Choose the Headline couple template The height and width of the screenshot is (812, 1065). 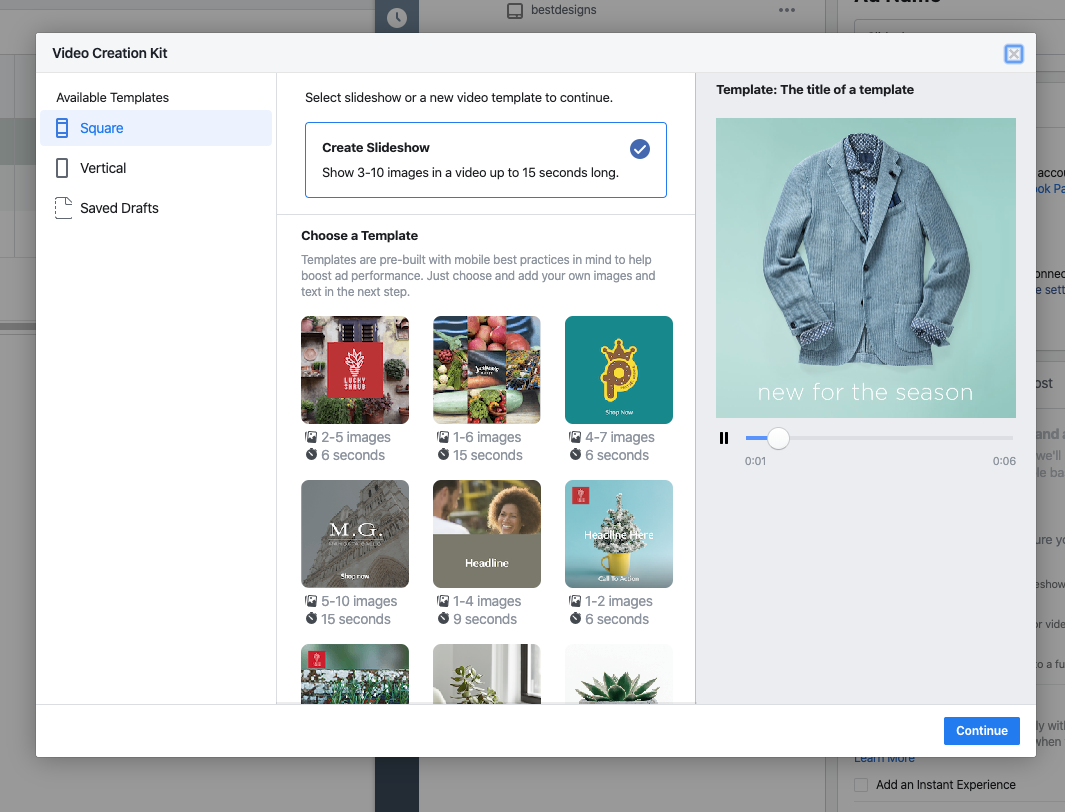coord(487,534)
